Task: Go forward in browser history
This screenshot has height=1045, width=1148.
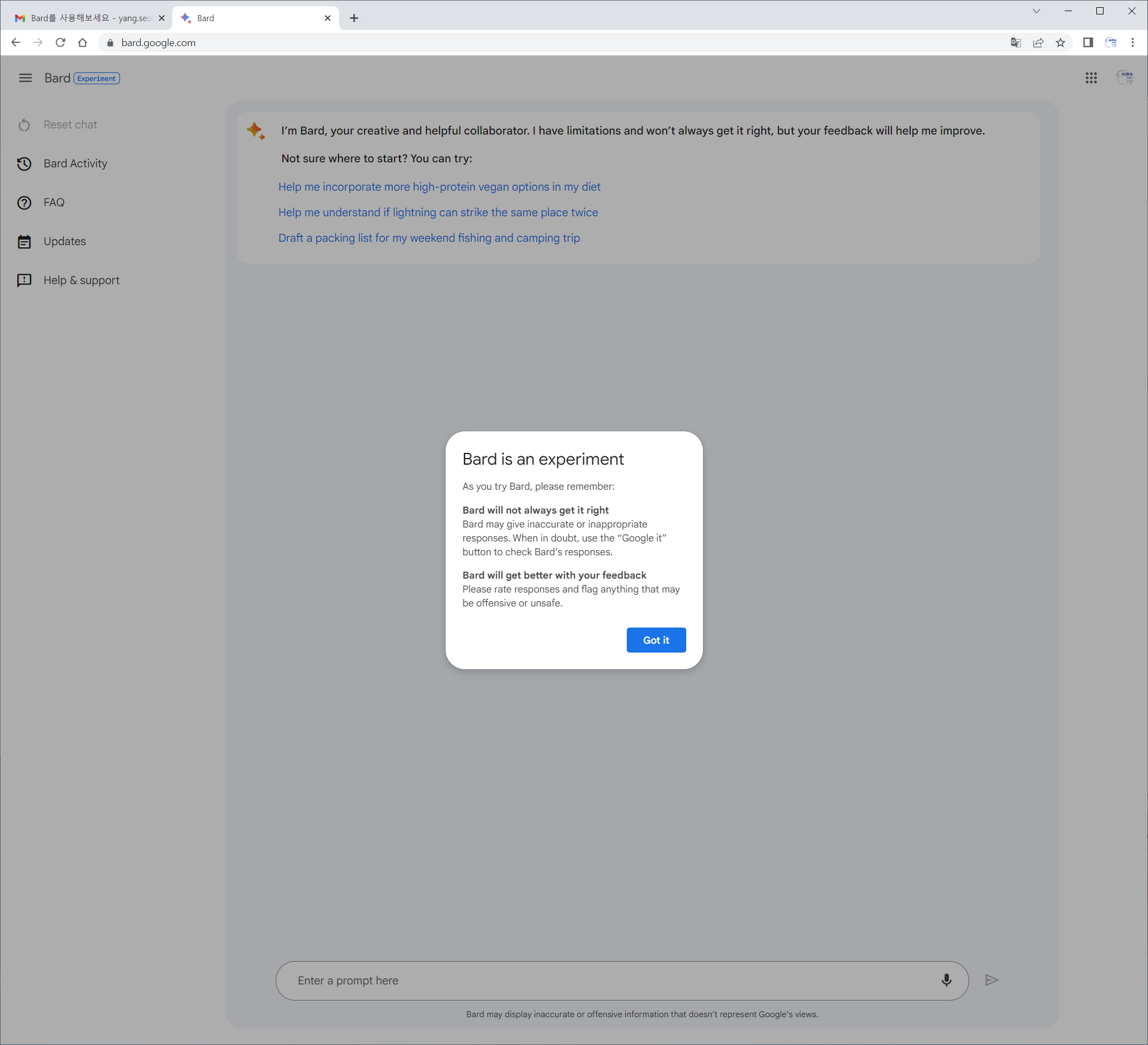Action: pos(38,42)
